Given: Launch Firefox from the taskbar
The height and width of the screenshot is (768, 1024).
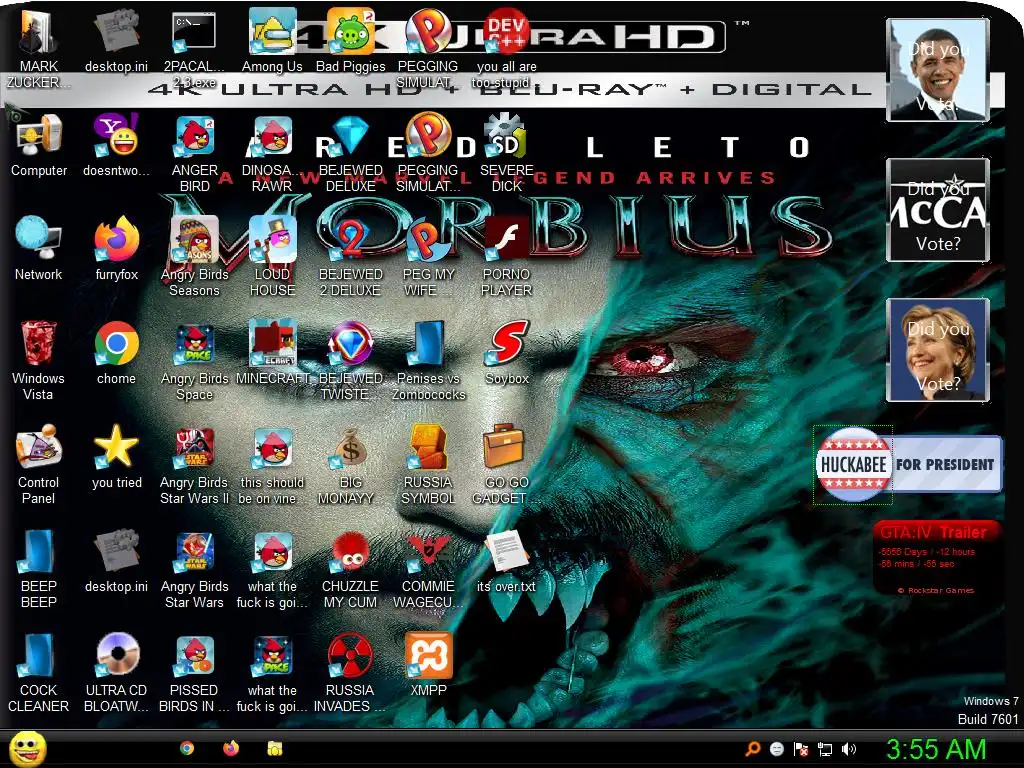Looking at the screenshot, I should (x=231, y=748).
